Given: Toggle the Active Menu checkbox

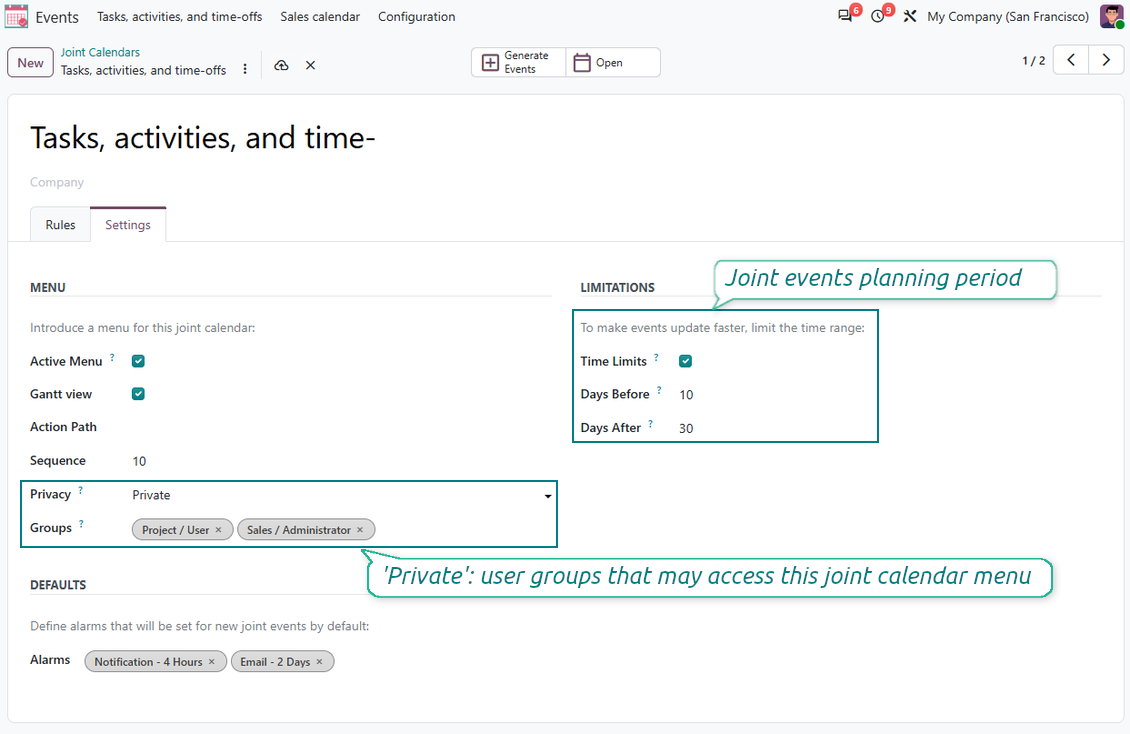Looking at the screenshot, I should 138,361.
